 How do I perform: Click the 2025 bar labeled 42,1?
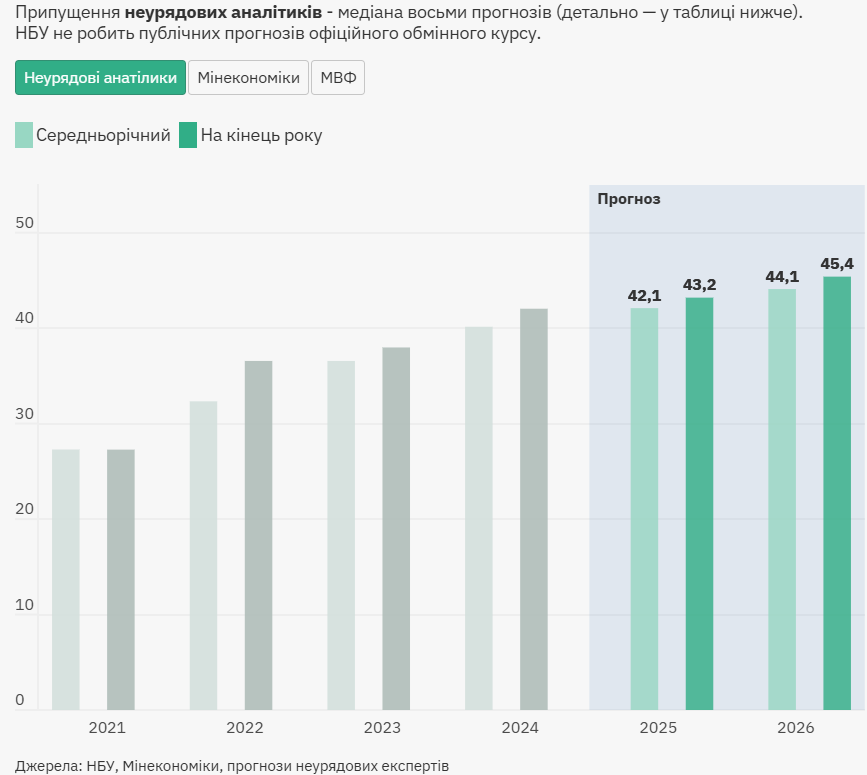click(x=644, y=509)
